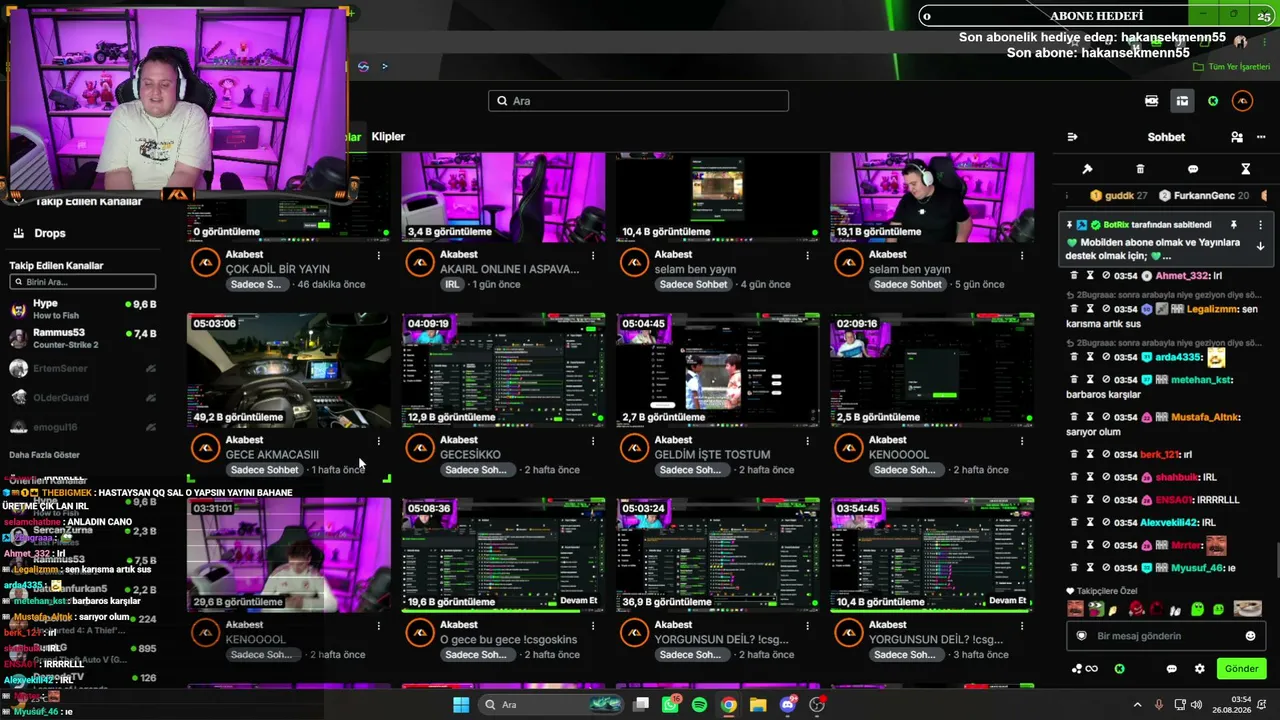Open Discord from the taskbar
The height and width of the screenshot is (720, 1280).
(787, 705)
